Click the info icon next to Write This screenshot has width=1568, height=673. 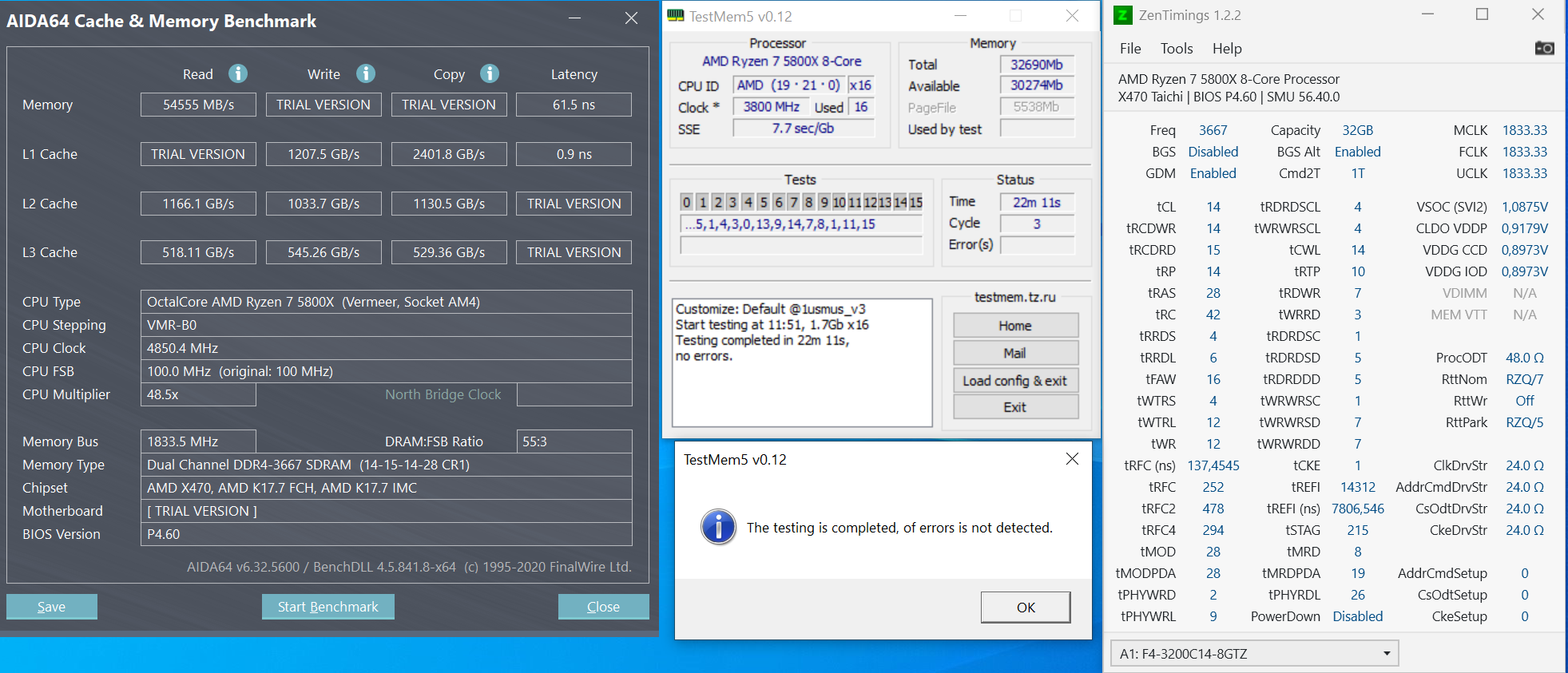[366, 73]
